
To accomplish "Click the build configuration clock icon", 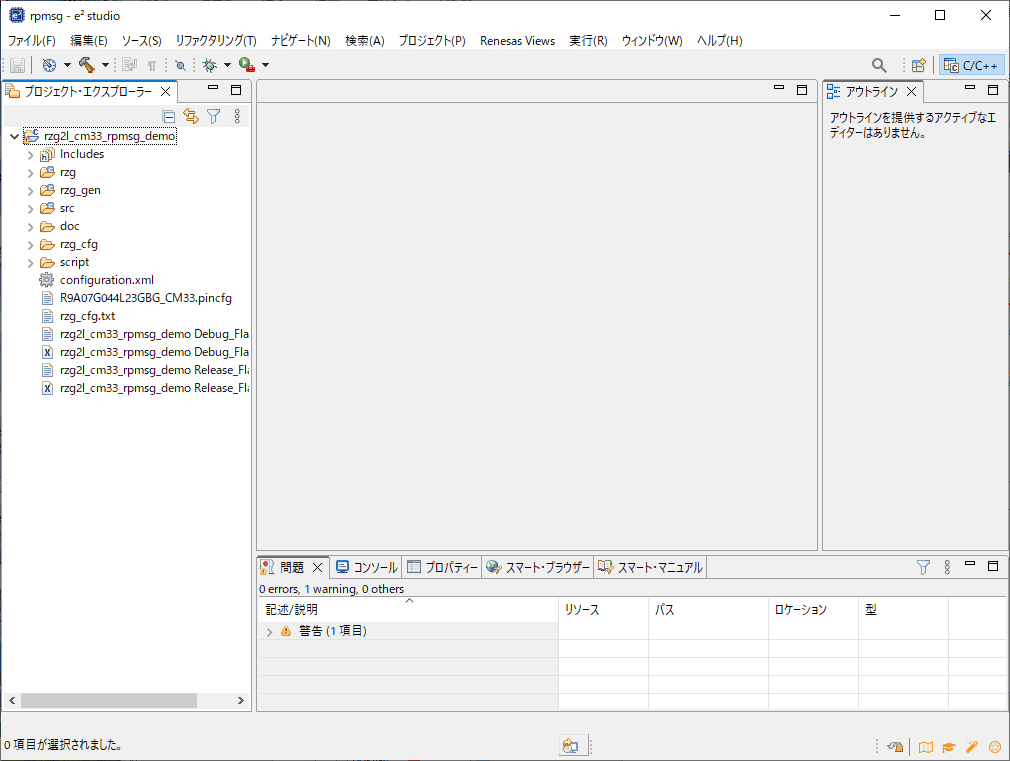I will point(50,65).
